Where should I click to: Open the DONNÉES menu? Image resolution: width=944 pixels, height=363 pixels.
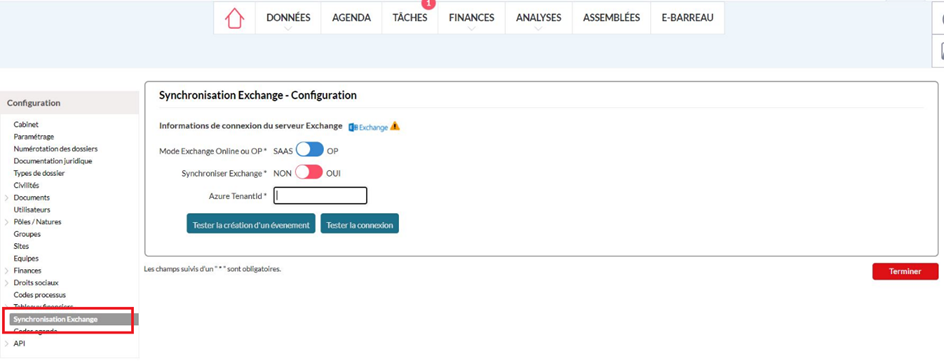coord(288,18)
